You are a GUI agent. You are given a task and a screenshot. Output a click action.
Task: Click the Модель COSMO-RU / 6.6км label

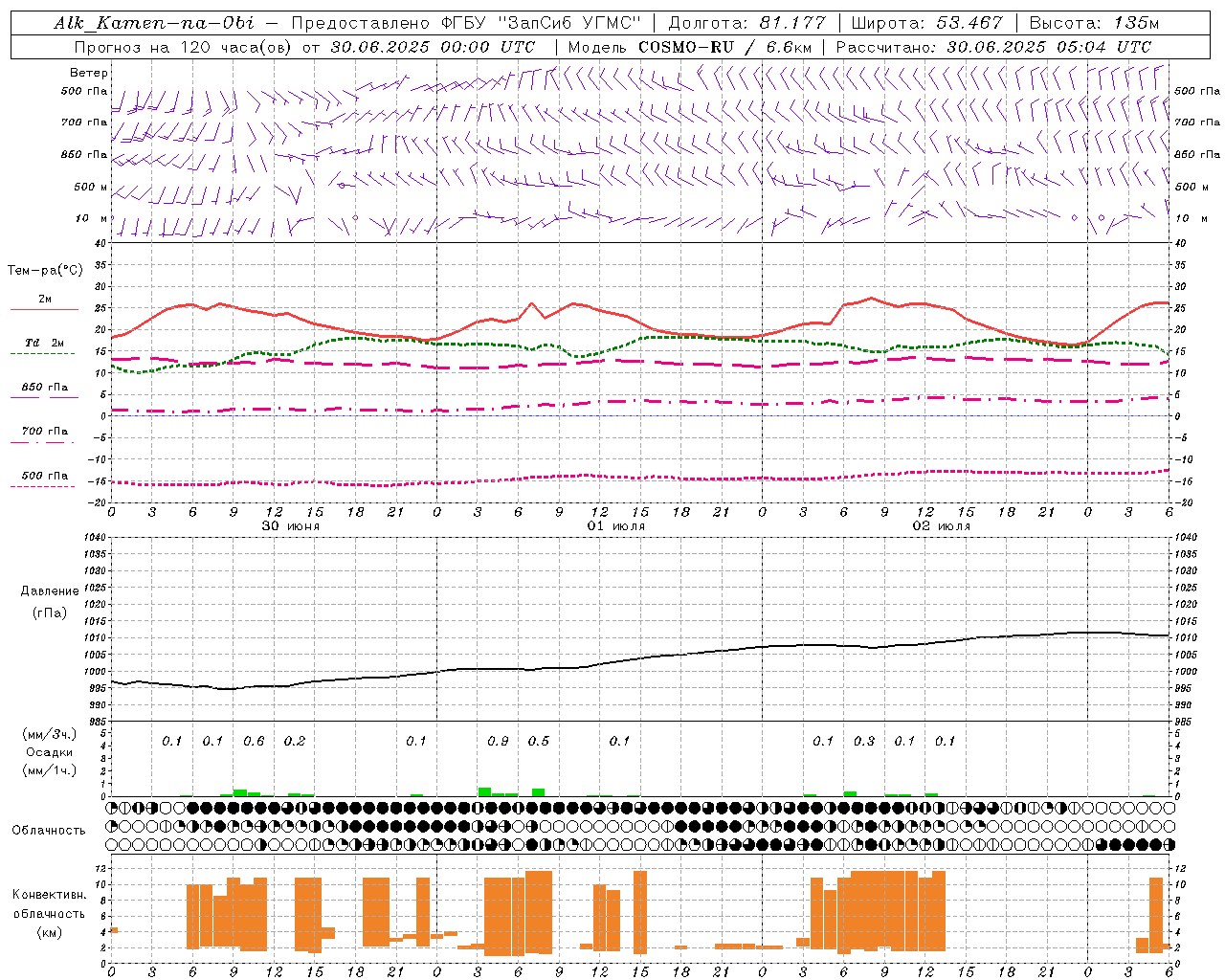pyautogui.click(x=690, y=46)
